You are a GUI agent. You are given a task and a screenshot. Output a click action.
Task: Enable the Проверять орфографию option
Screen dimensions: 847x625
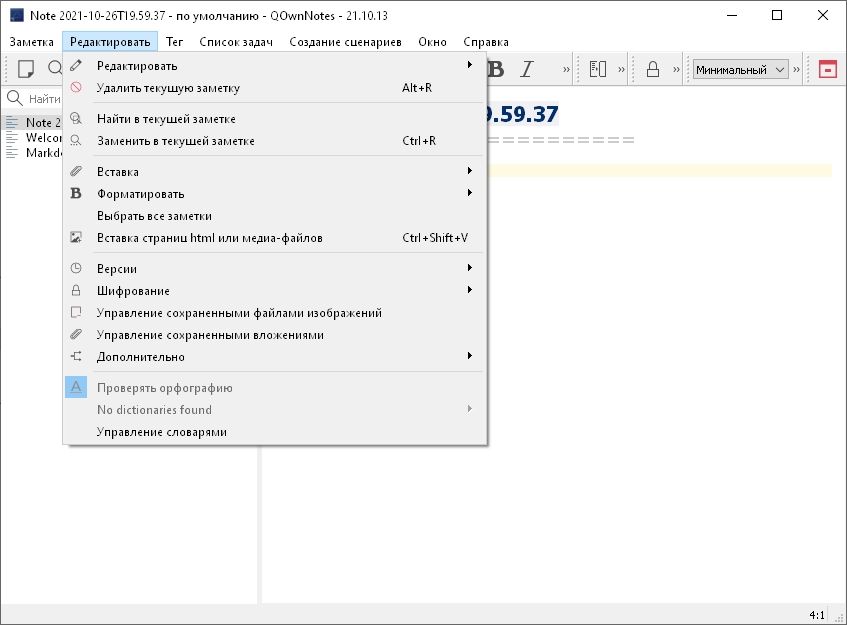click(x=160, y=387)
